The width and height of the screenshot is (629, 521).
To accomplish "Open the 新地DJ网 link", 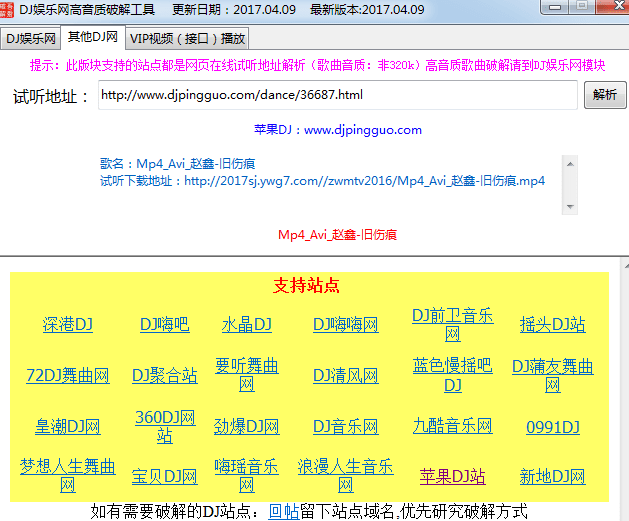I will pyautogui.click(x=552, y=477).
